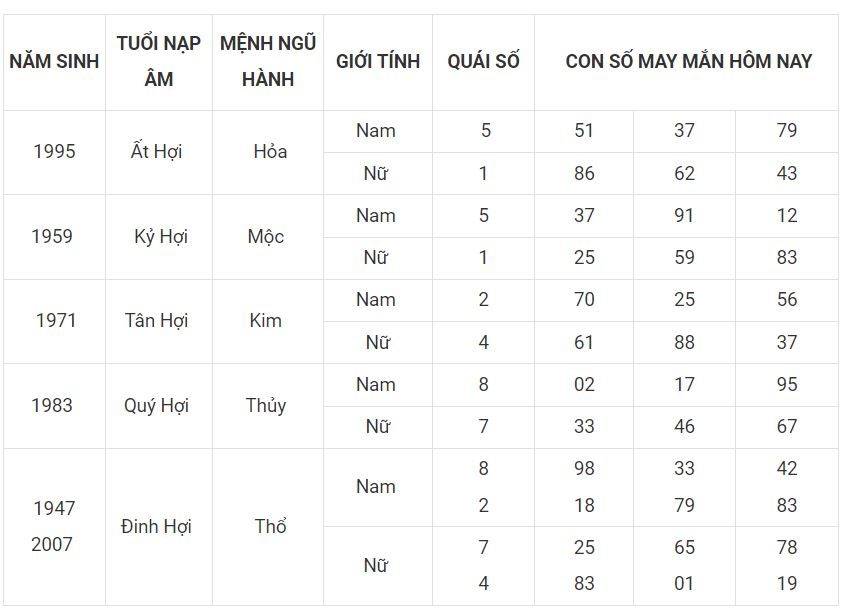
Task: Click the QUÁI SỐ column header
Action: (483, 61)
